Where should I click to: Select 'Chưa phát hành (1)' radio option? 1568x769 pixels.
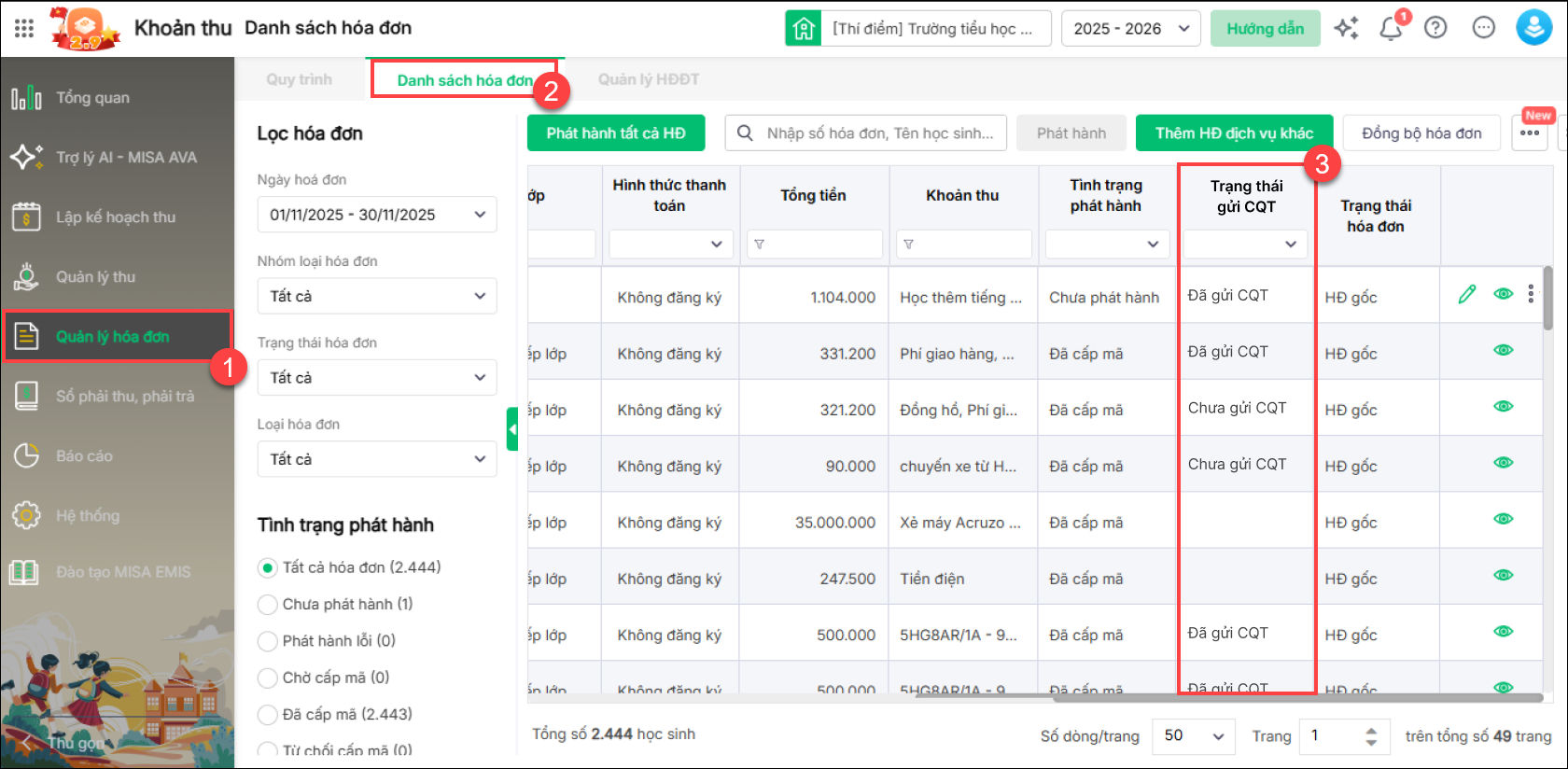(268, 605)
